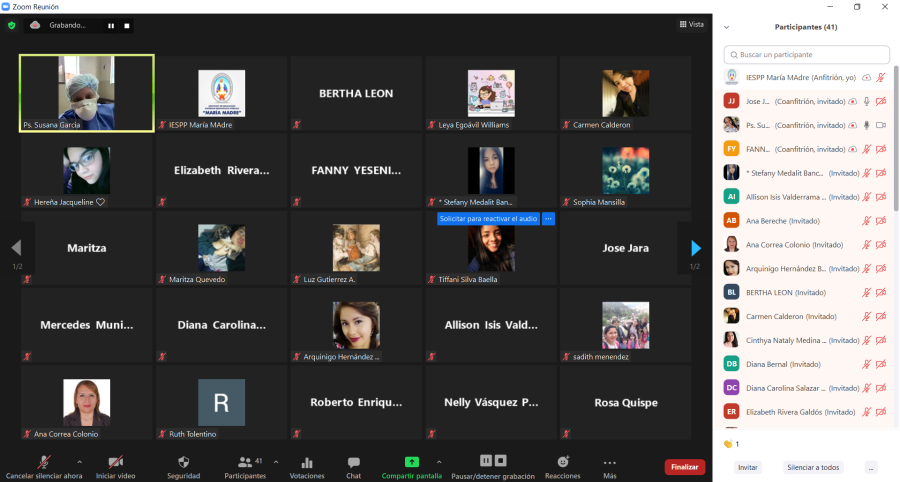Expand audio options arrow beside microphone
The image size is (900, 482).
point(80,461)
